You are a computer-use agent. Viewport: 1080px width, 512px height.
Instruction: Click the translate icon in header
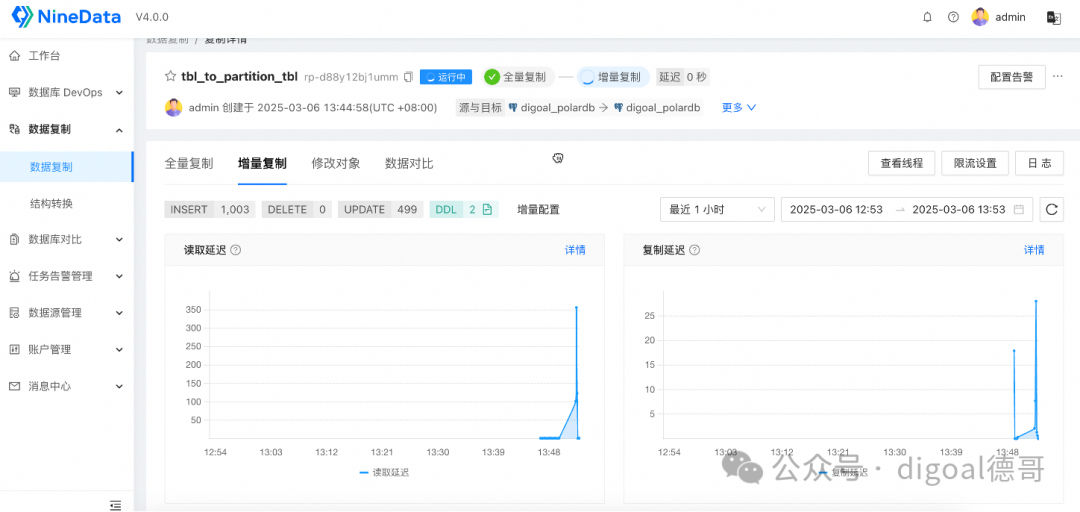(x=1053, y=17)
